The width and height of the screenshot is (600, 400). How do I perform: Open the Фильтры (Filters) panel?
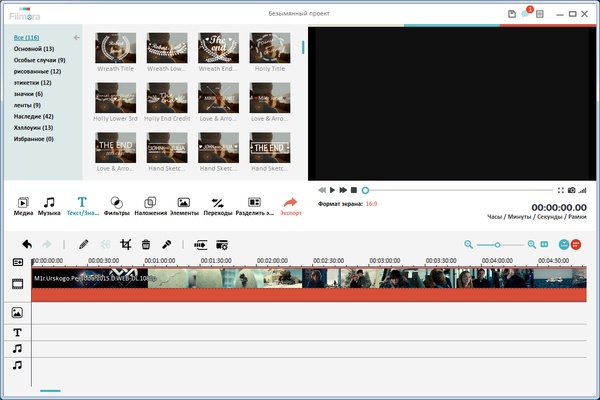[115, 206]
